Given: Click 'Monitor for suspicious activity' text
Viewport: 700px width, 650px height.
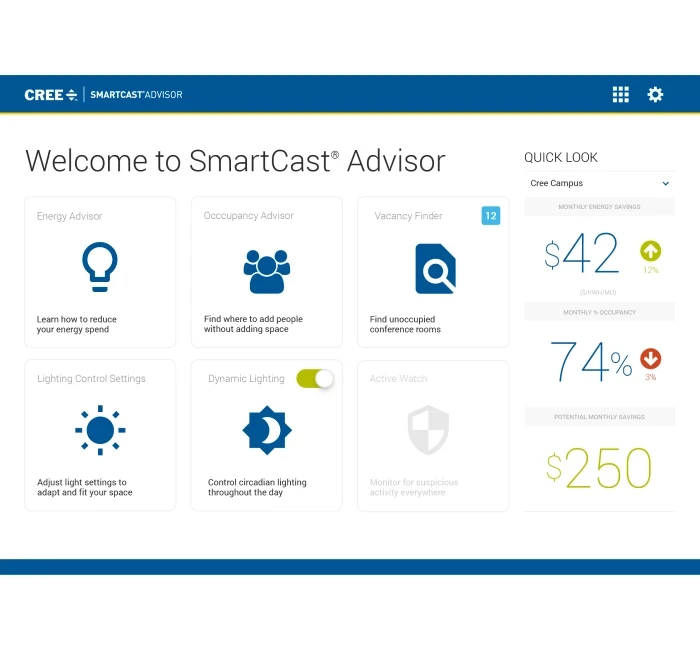Looking at the screenshot, I should pos(414,488).
